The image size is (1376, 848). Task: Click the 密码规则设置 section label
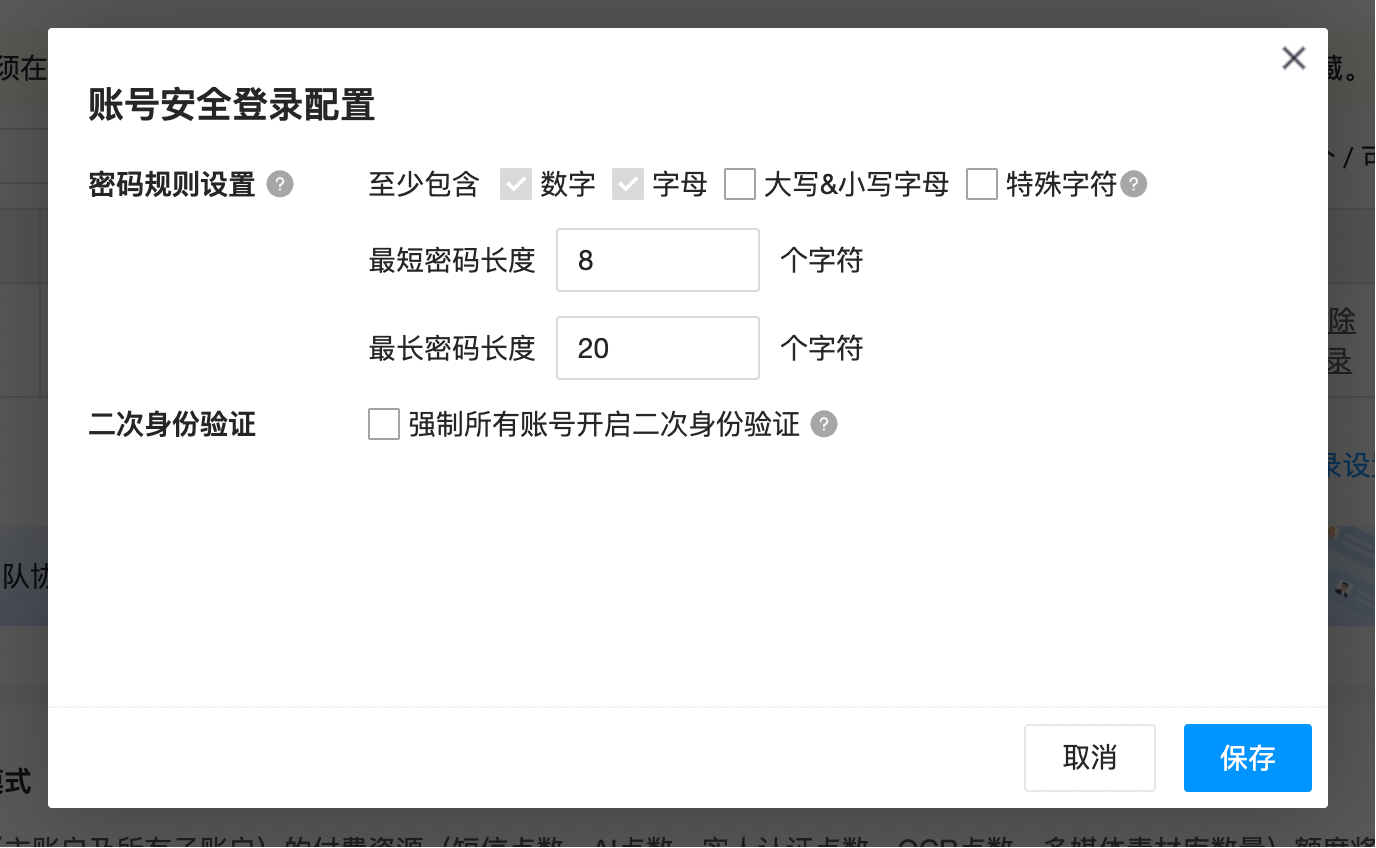(172, 184)
